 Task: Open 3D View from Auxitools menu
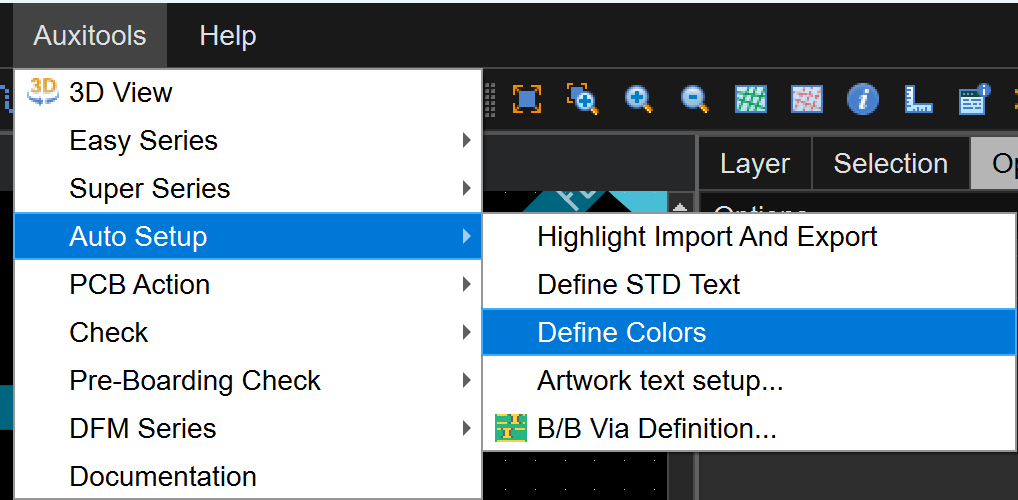coord(120,93)
